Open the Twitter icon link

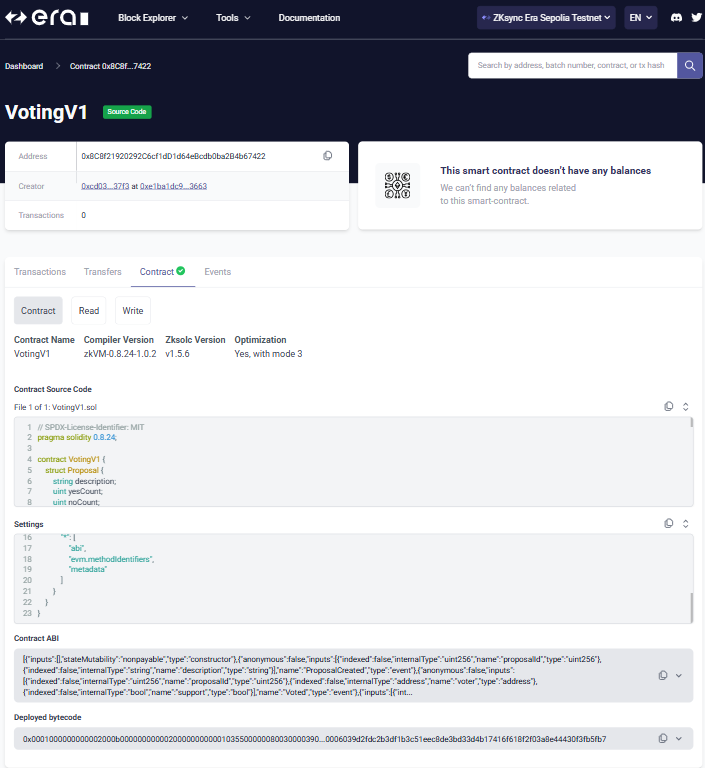(696, 18)
